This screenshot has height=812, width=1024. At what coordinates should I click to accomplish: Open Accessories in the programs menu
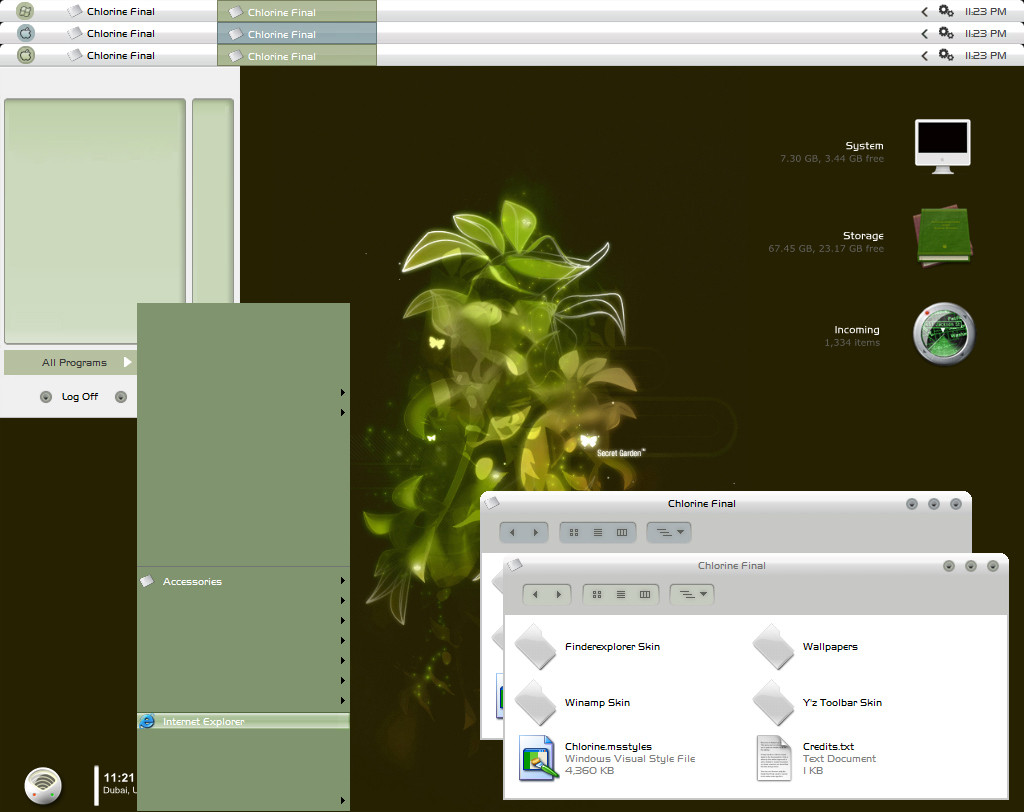click(x=244, y=581)
